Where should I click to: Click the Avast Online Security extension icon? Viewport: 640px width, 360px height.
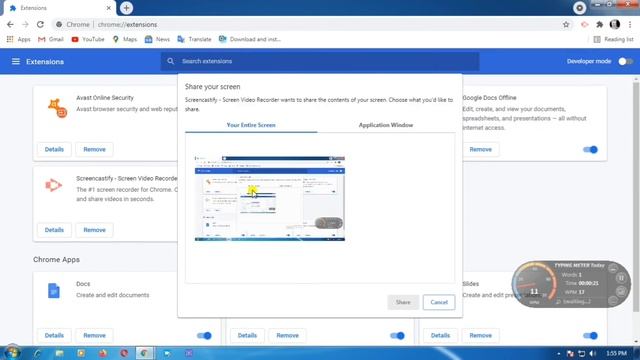57,108
